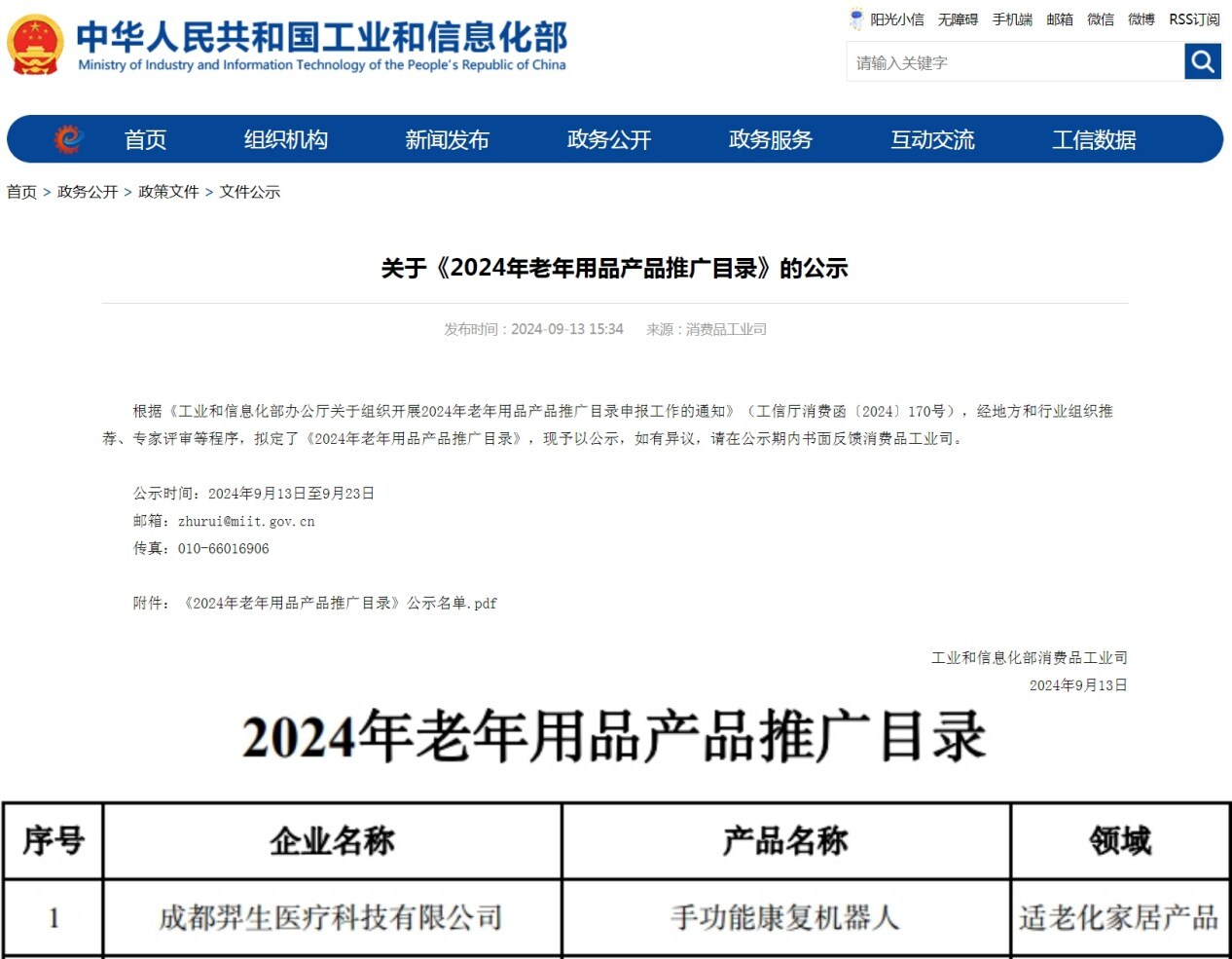1232x959 pixels.
Task: Click the magnifying glass search icon
Action: point(1203,62)
